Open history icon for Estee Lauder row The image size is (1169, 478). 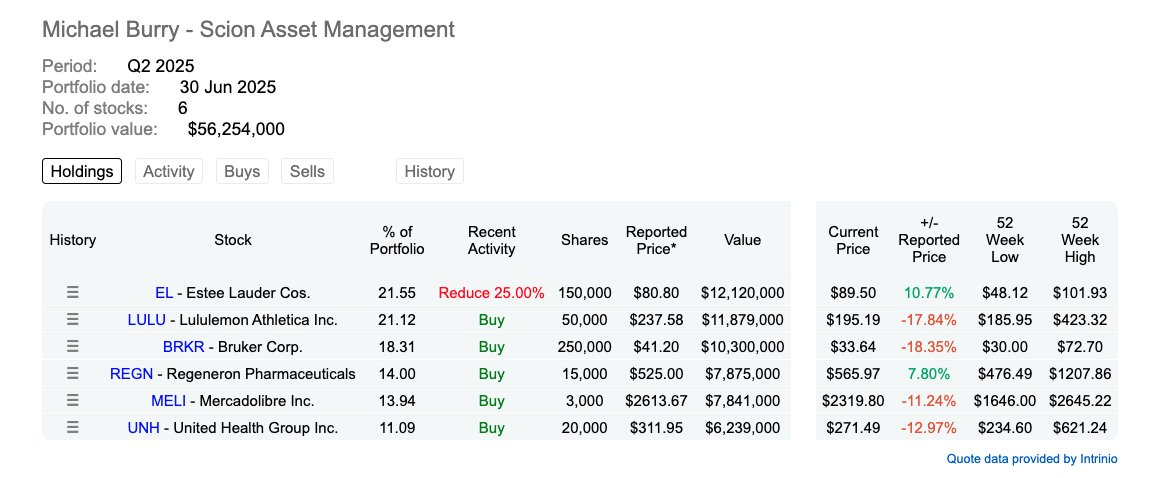(x=72, y=293)
